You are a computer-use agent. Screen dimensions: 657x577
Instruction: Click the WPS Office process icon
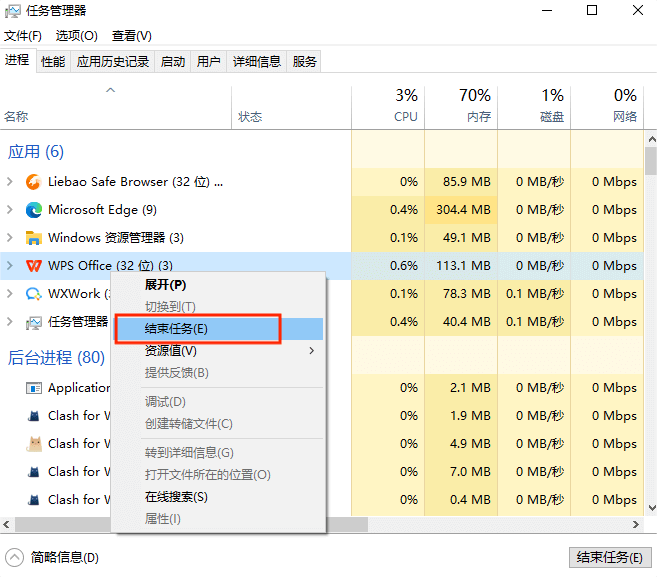[x=34, y=266]
